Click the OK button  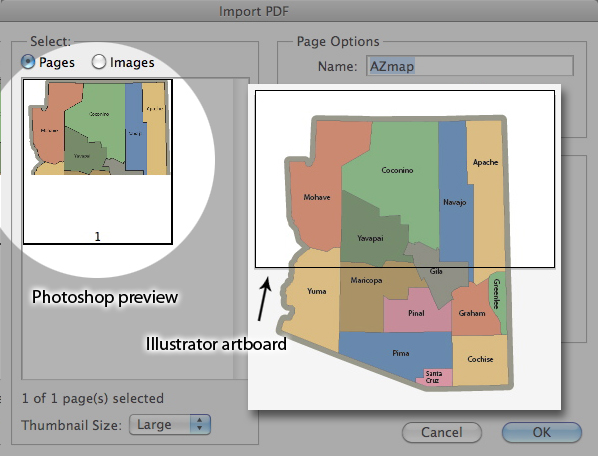pyautogui.click(x=542, y=432)
